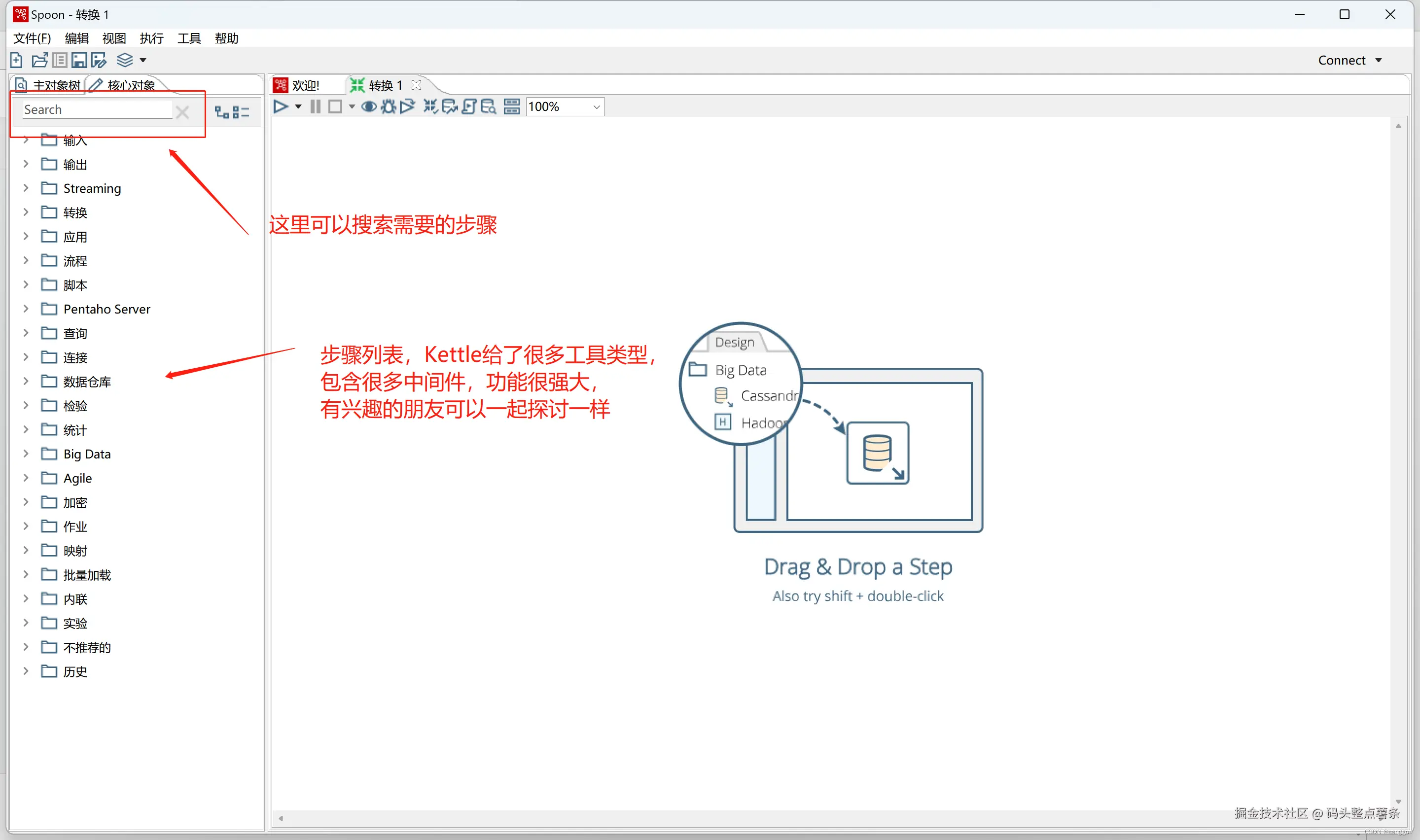This screenshot has width=1420, height=840.
Task: Open the 执行 menu
Action: tap(152, 38)
